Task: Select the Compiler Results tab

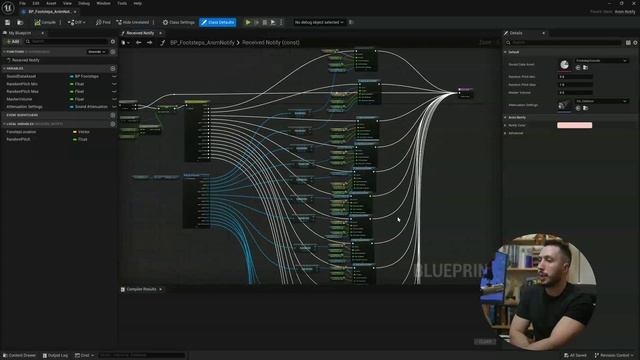Action: point(141,289)
